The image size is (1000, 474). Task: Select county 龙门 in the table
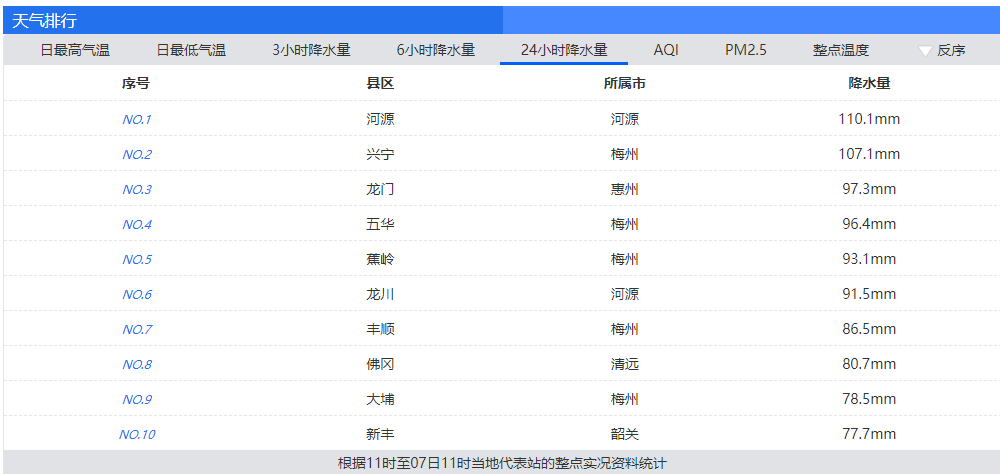click(x=380, y=189)
